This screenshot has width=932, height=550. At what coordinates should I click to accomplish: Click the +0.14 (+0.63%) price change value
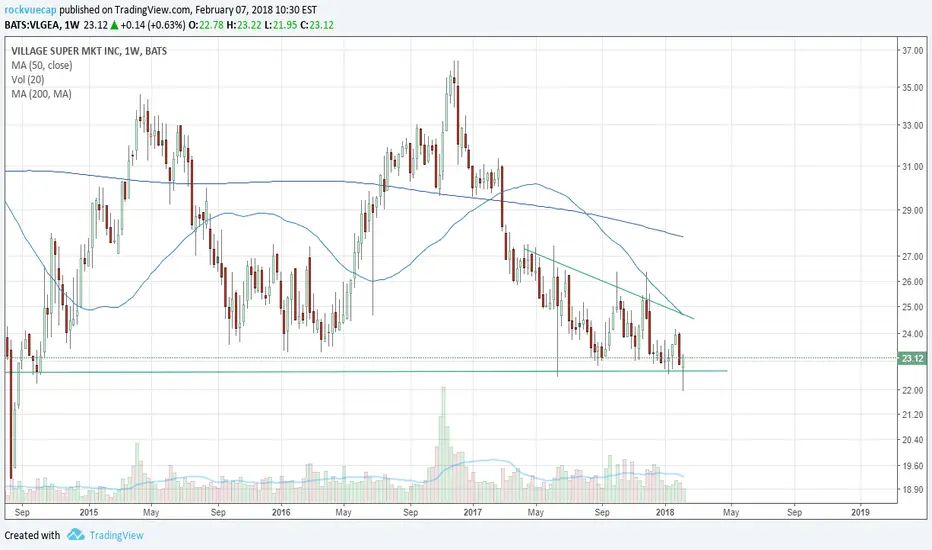153,25
